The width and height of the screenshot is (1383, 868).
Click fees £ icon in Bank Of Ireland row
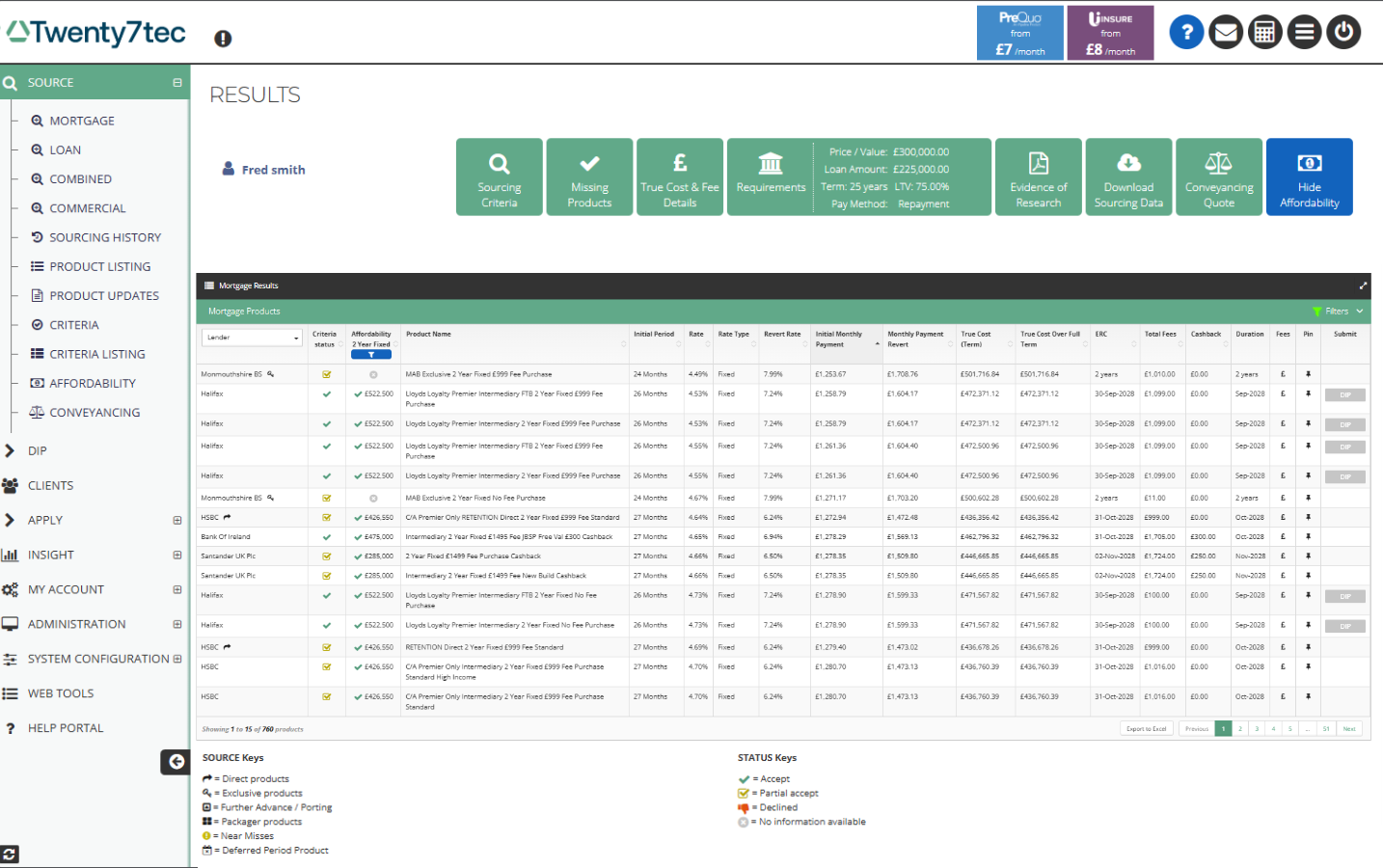[1283, 537]
